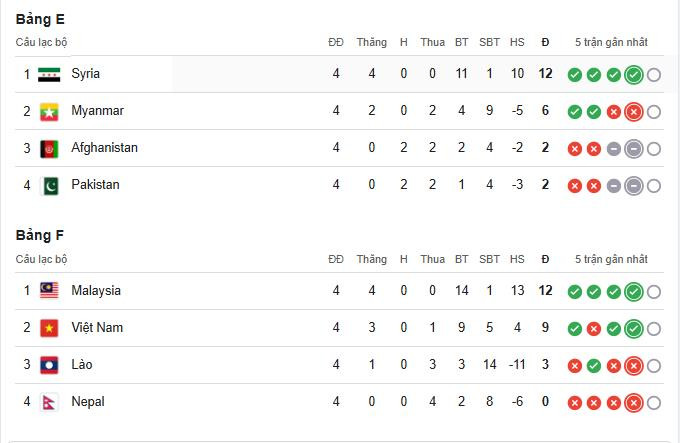
Task: Click the Afghanistan flag icon
Action: click(49, 148)
